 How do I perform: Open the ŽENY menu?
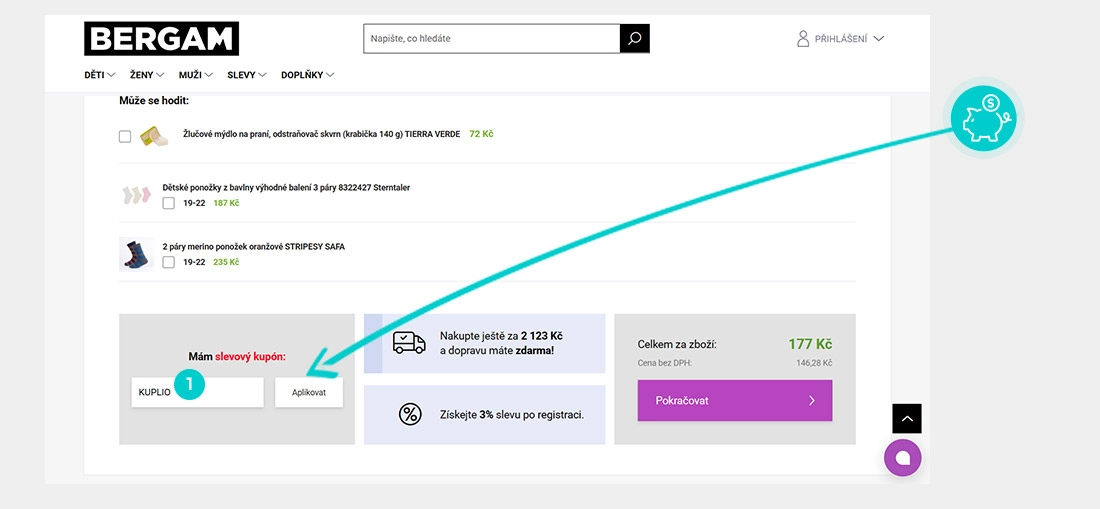click(x=147, y=75)
